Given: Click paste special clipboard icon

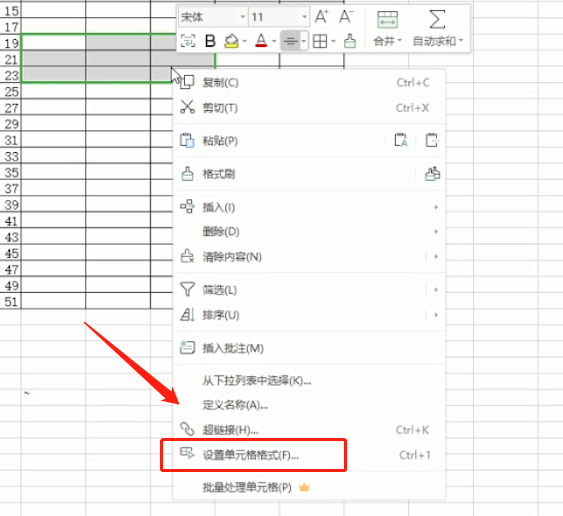Looking at the screenshot, I should coord(432,140).
